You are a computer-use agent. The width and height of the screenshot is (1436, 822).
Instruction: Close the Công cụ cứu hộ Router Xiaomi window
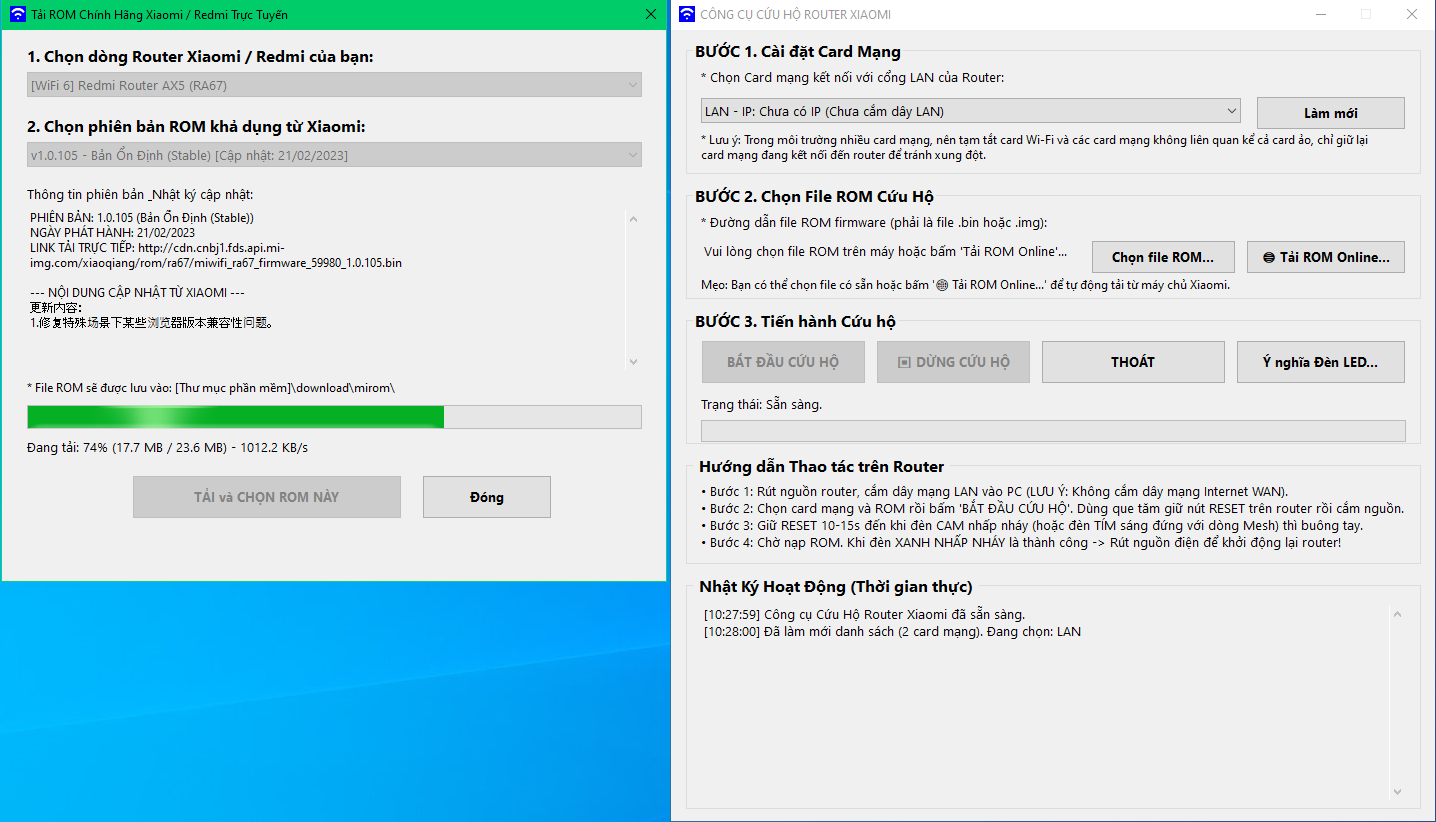[1411, 14]
